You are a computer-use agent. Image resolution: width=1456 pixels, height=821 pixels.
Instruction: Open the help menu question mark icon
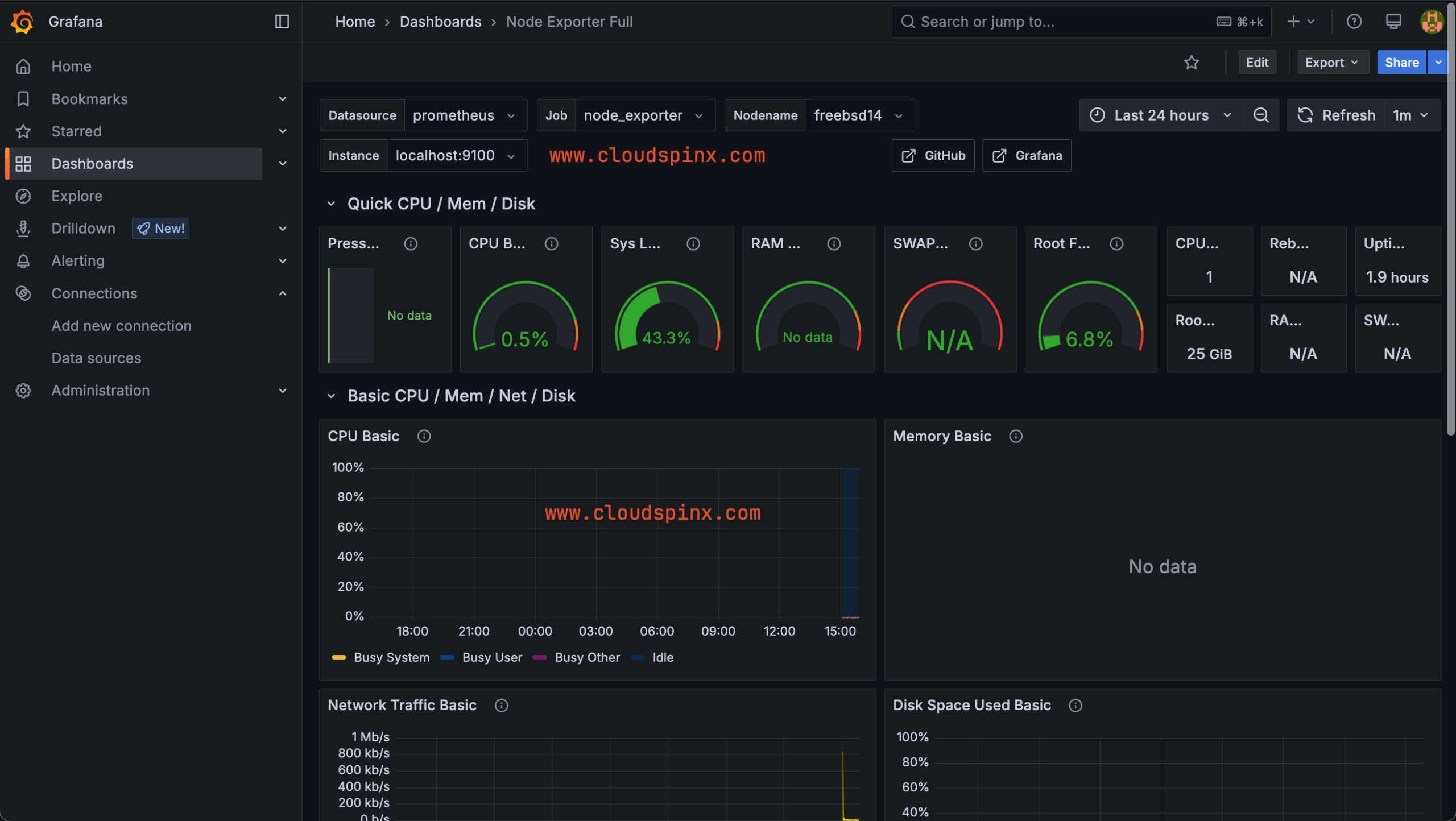coord(1355,22)
